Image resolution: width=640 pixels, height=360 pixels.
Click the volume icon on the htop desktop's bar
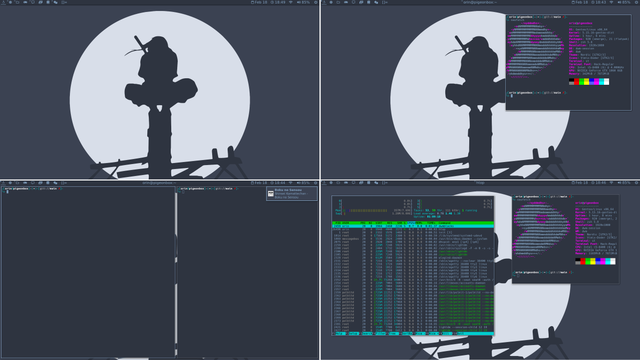620,183
